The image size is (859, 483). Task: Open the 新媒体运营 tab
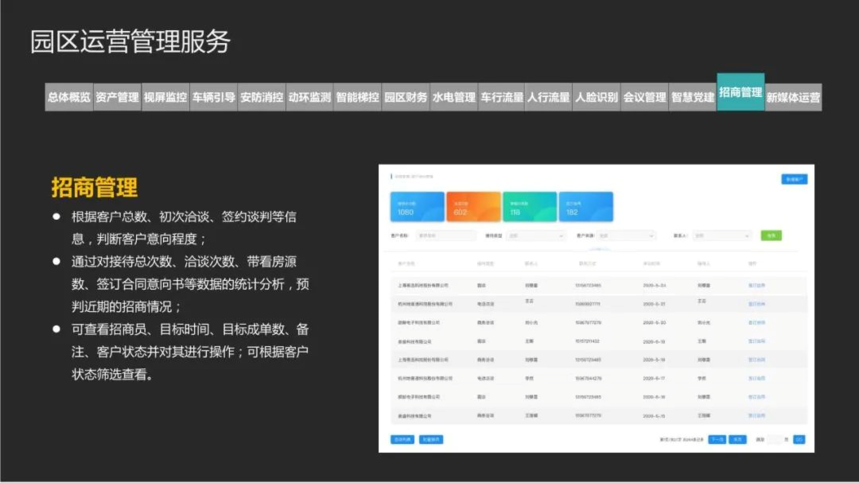pos(793,97)
